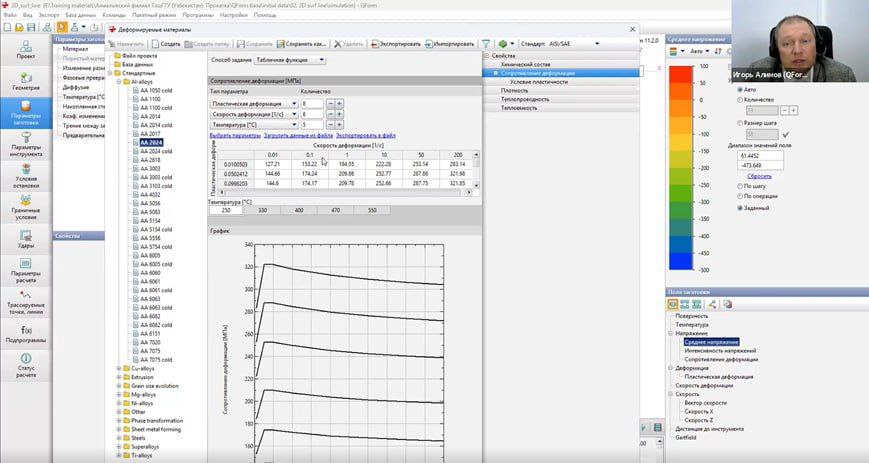
Task: Click the Сбросить link
Action: (x=759, y=175)
